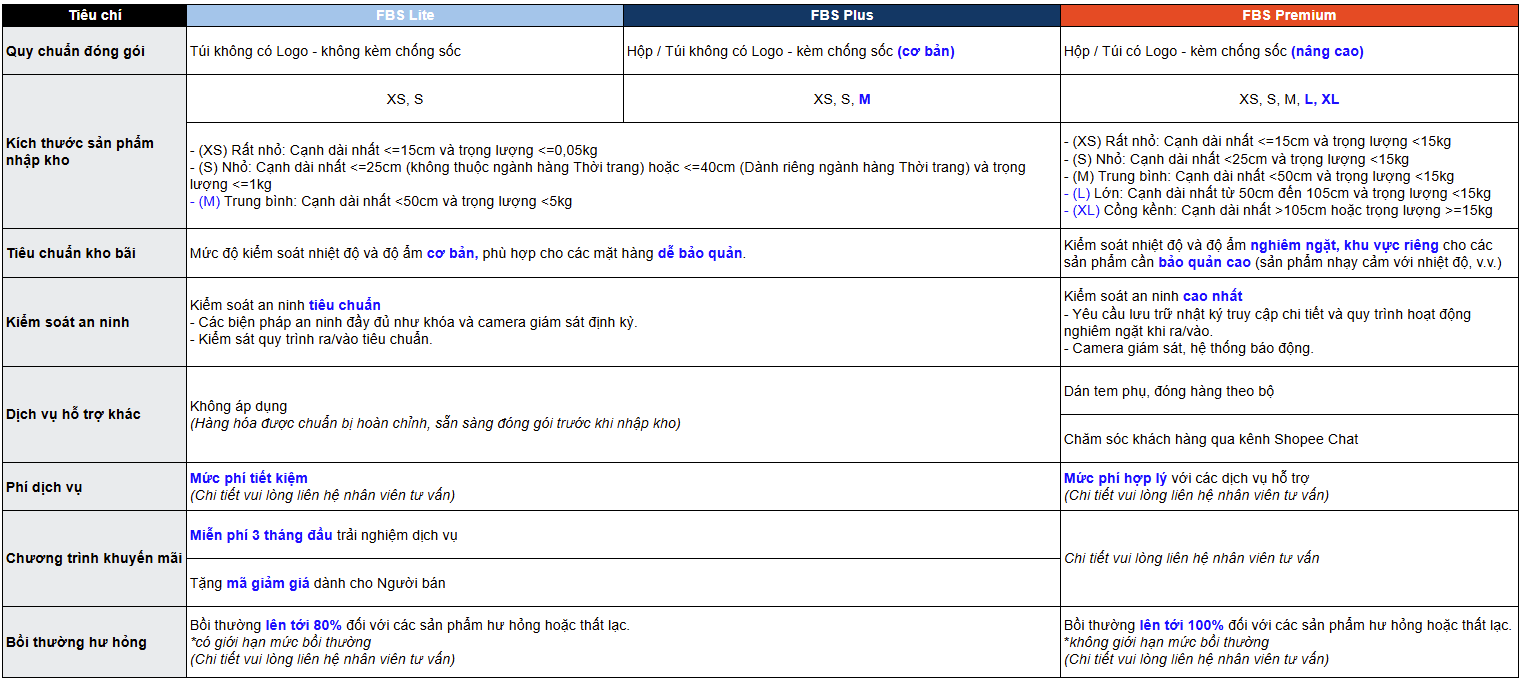Screen dimensions: 1522x682
Task: Click "Kiểm soát an ninh cao nhất" line
Action: 1153,296
